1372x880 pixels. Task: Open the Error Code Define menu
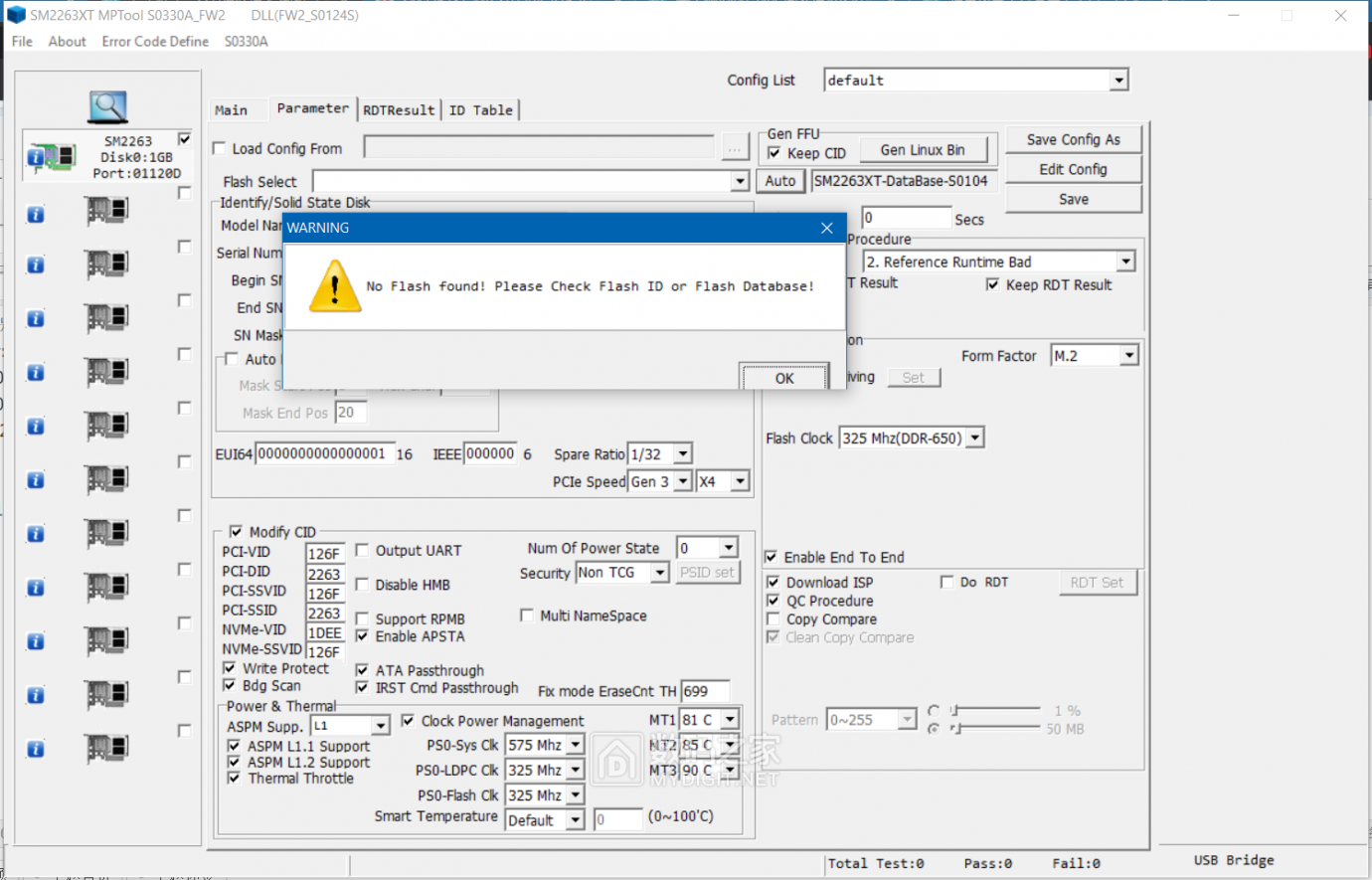[x=155, y=42]
